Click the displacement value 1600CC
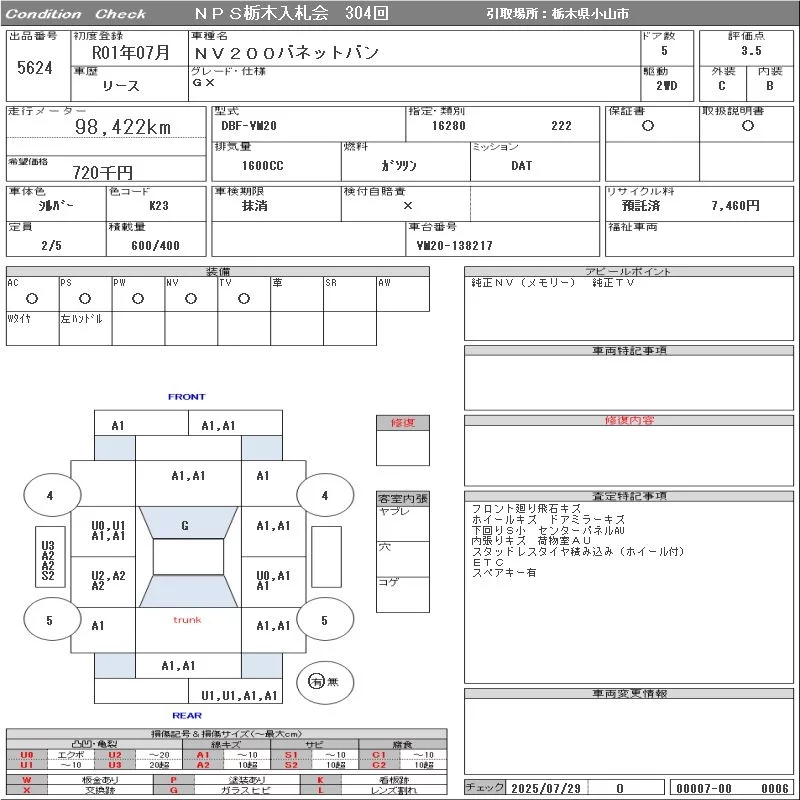 263,166
